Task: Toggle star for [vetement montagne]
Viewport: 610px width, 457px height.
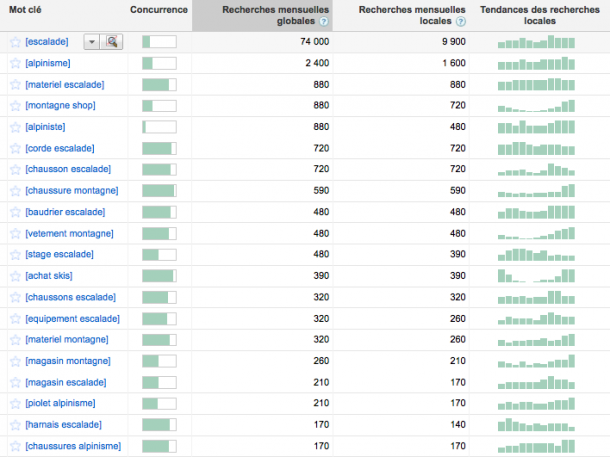Action: click(15, 234)
